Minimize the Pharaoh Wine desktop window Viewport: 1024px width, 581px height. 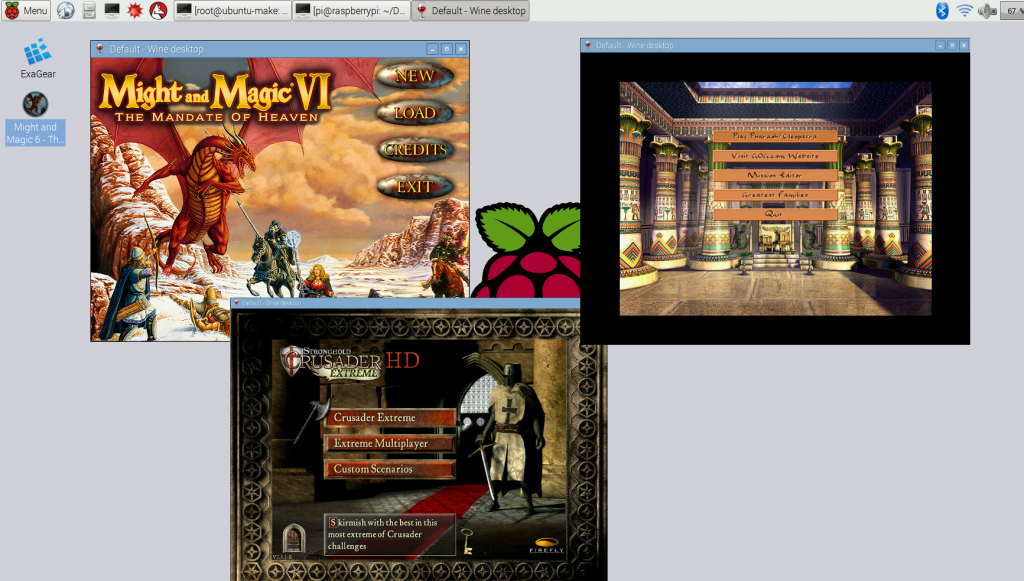pyautogui.click(x=940, y=45)
